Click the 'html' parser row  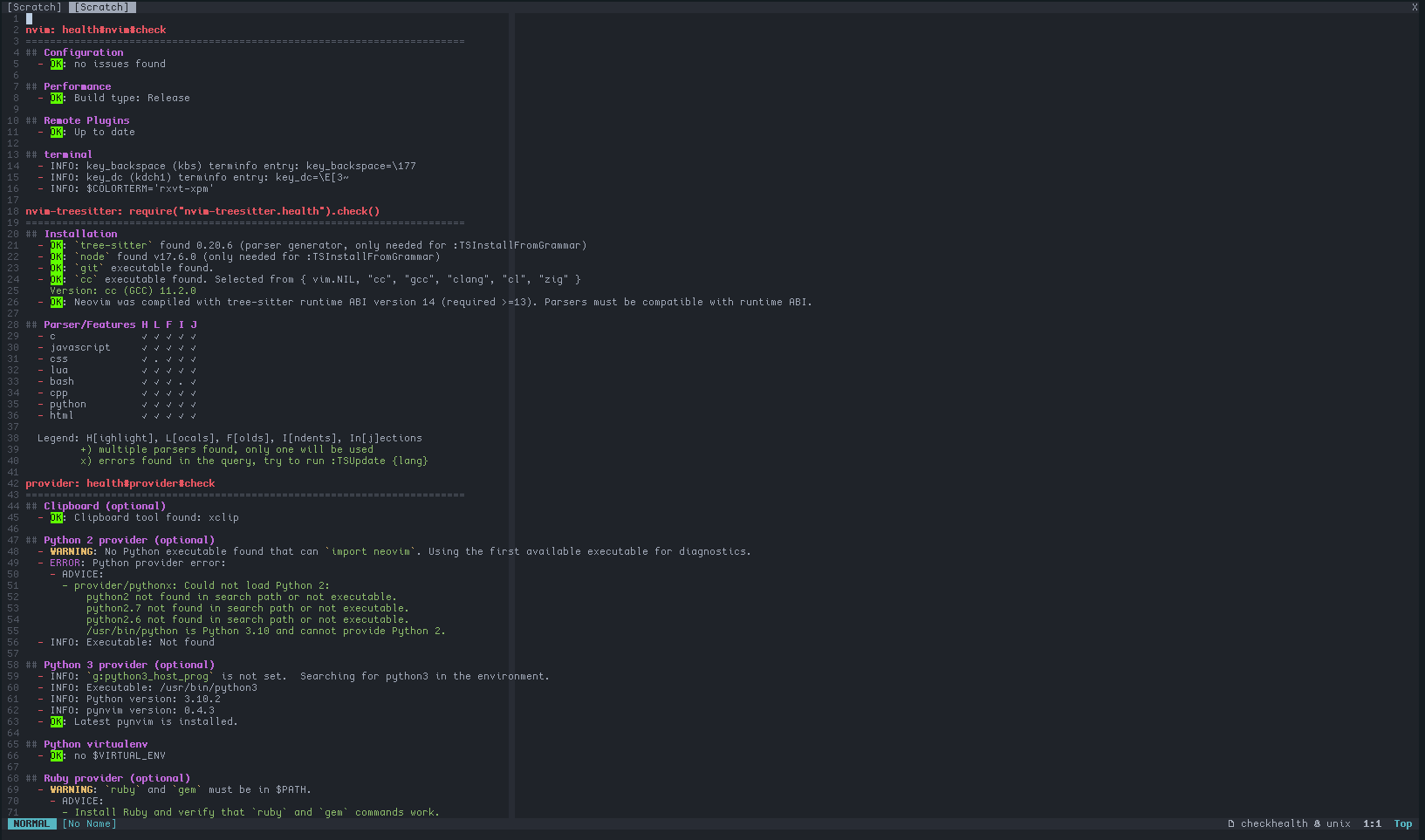coord(117,415)
